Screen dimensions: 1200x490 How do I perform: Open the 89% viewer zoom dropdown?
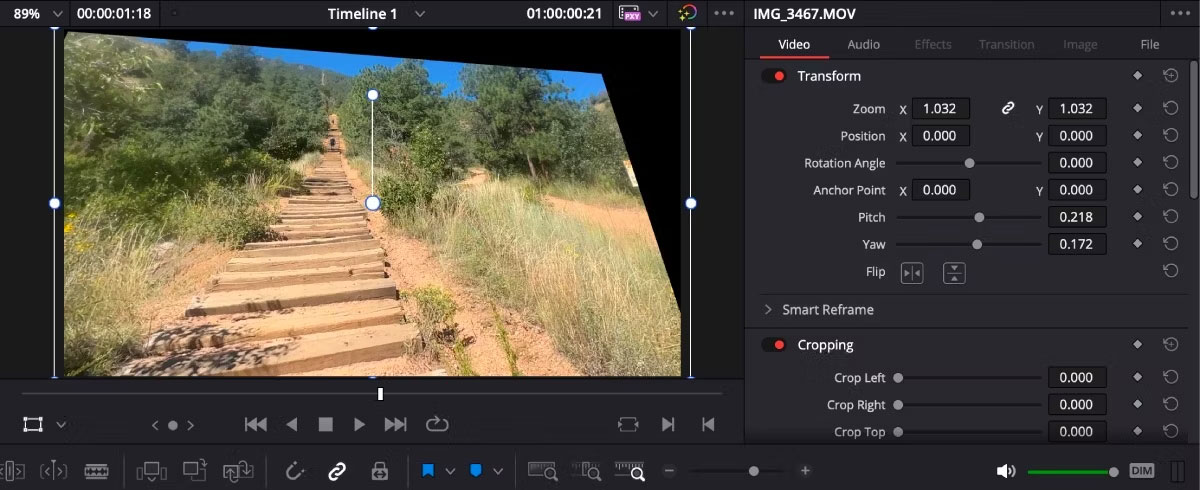pyautogui.click(x=56, y=14)
